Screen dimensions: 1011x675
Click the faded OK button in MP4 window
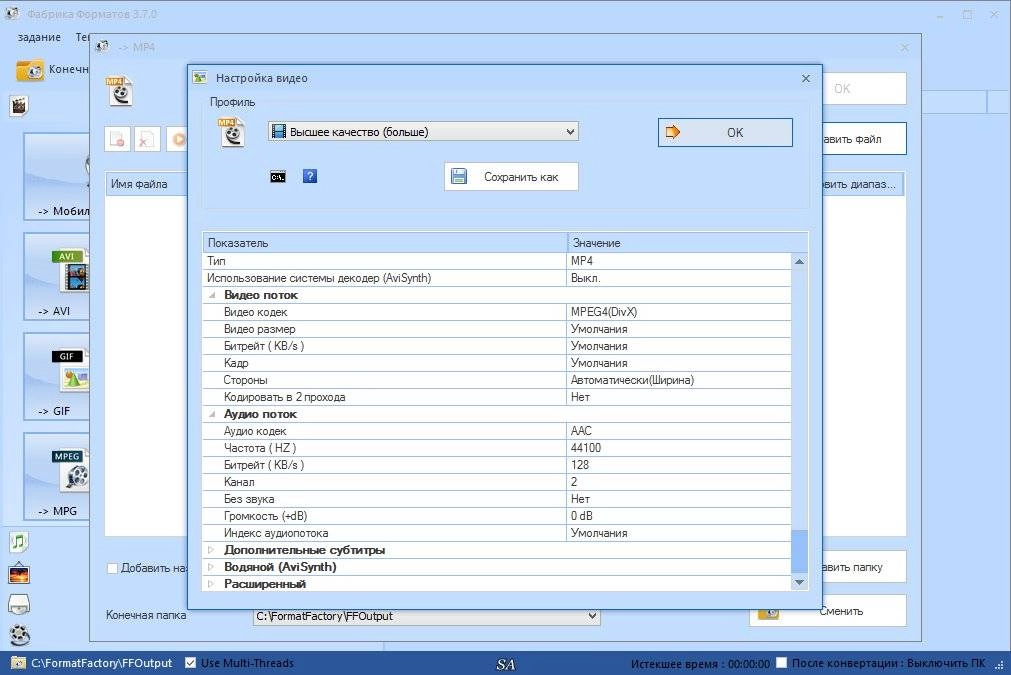(x=865, y=89)
